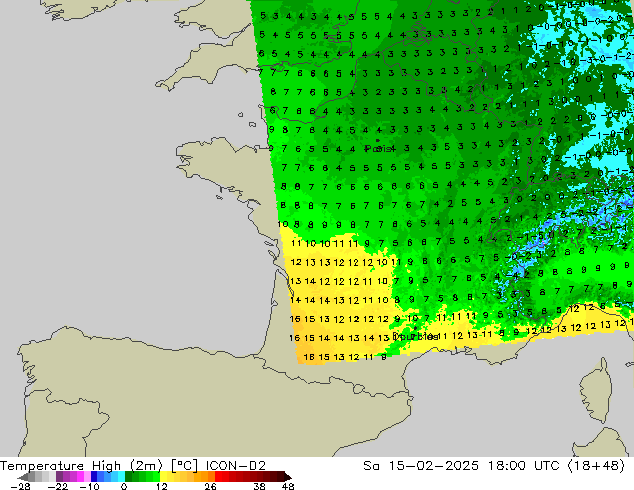Click the black dot marking Paris
Image resolution: width=634 pixels, height=490 pixels.
(377, 141)
